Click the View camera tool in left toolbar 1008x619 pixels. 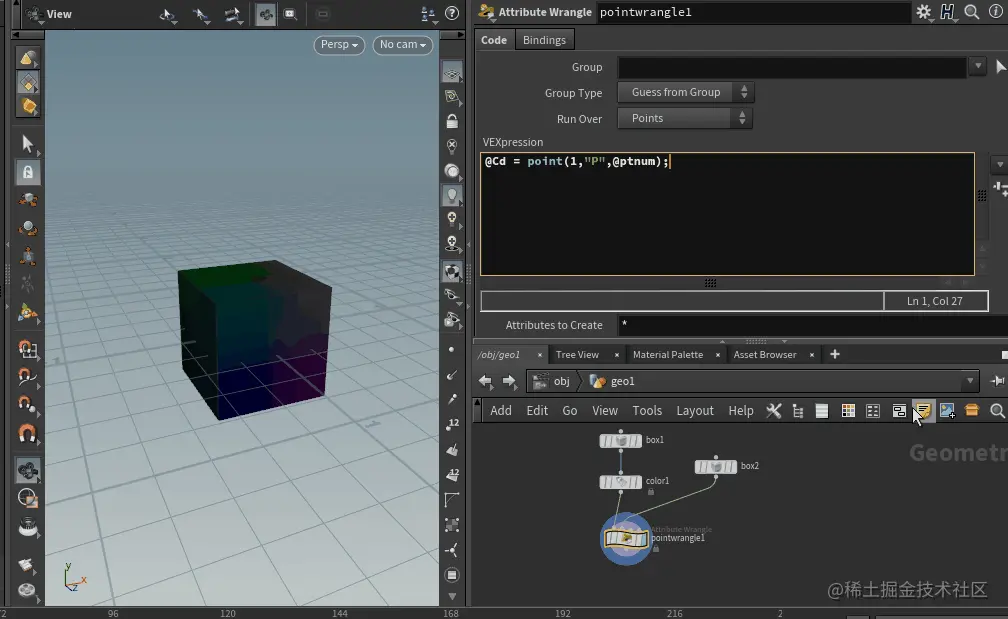27,472
